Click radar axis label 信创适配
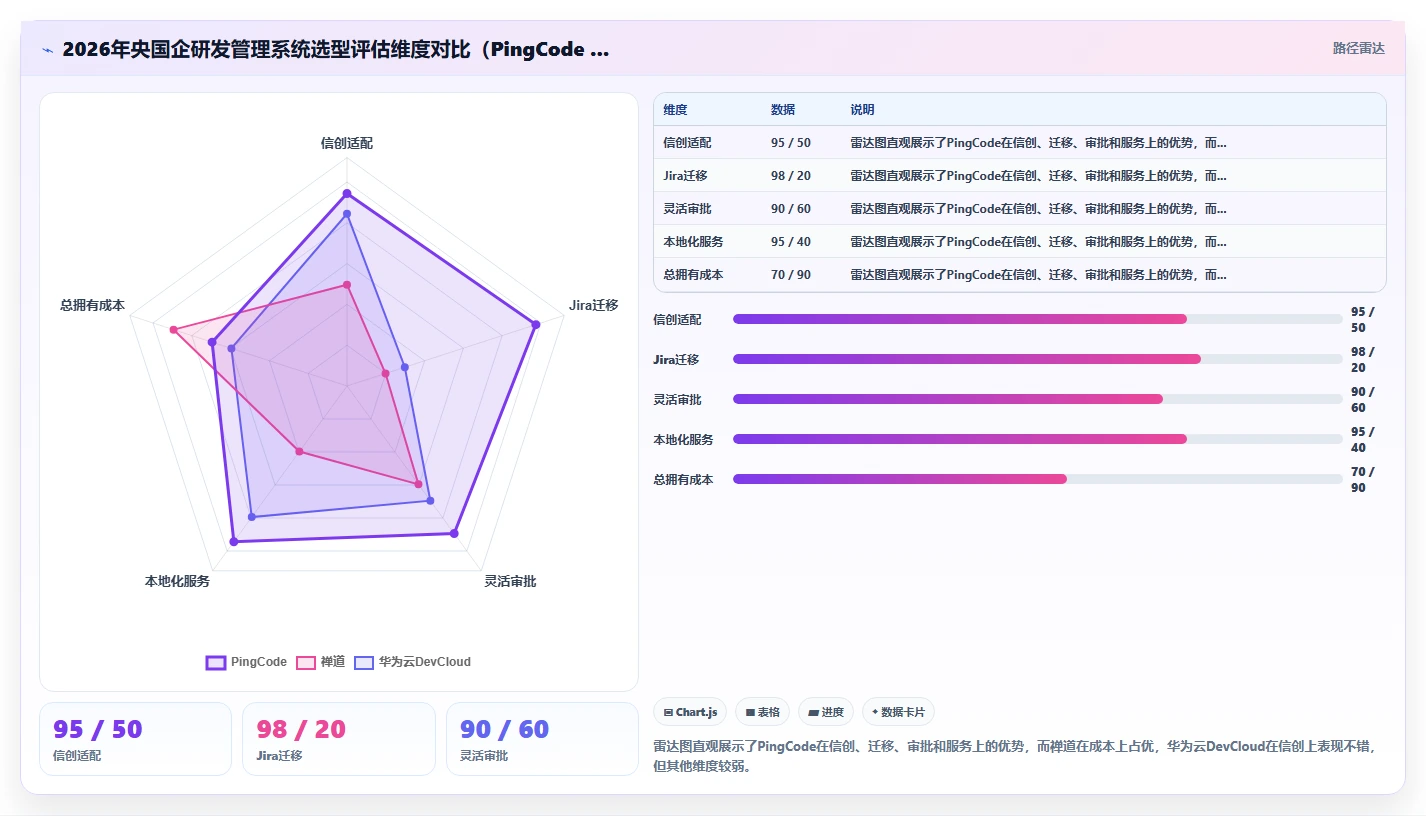 click(x=347, y=143)
